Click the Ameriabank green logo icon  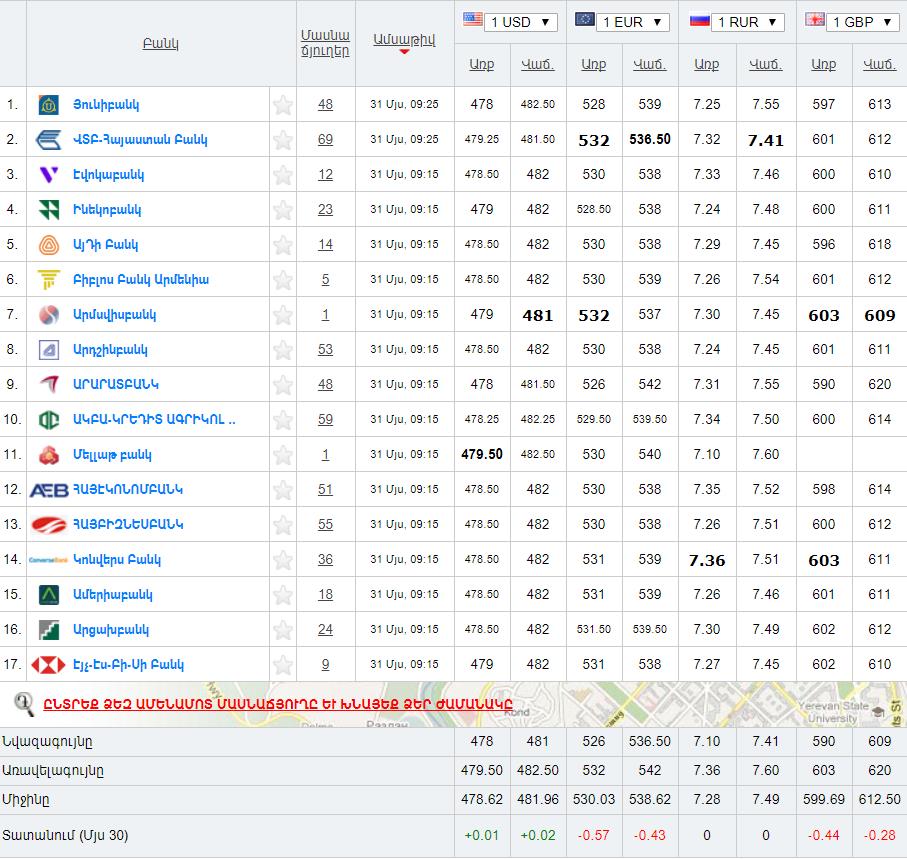48,595
